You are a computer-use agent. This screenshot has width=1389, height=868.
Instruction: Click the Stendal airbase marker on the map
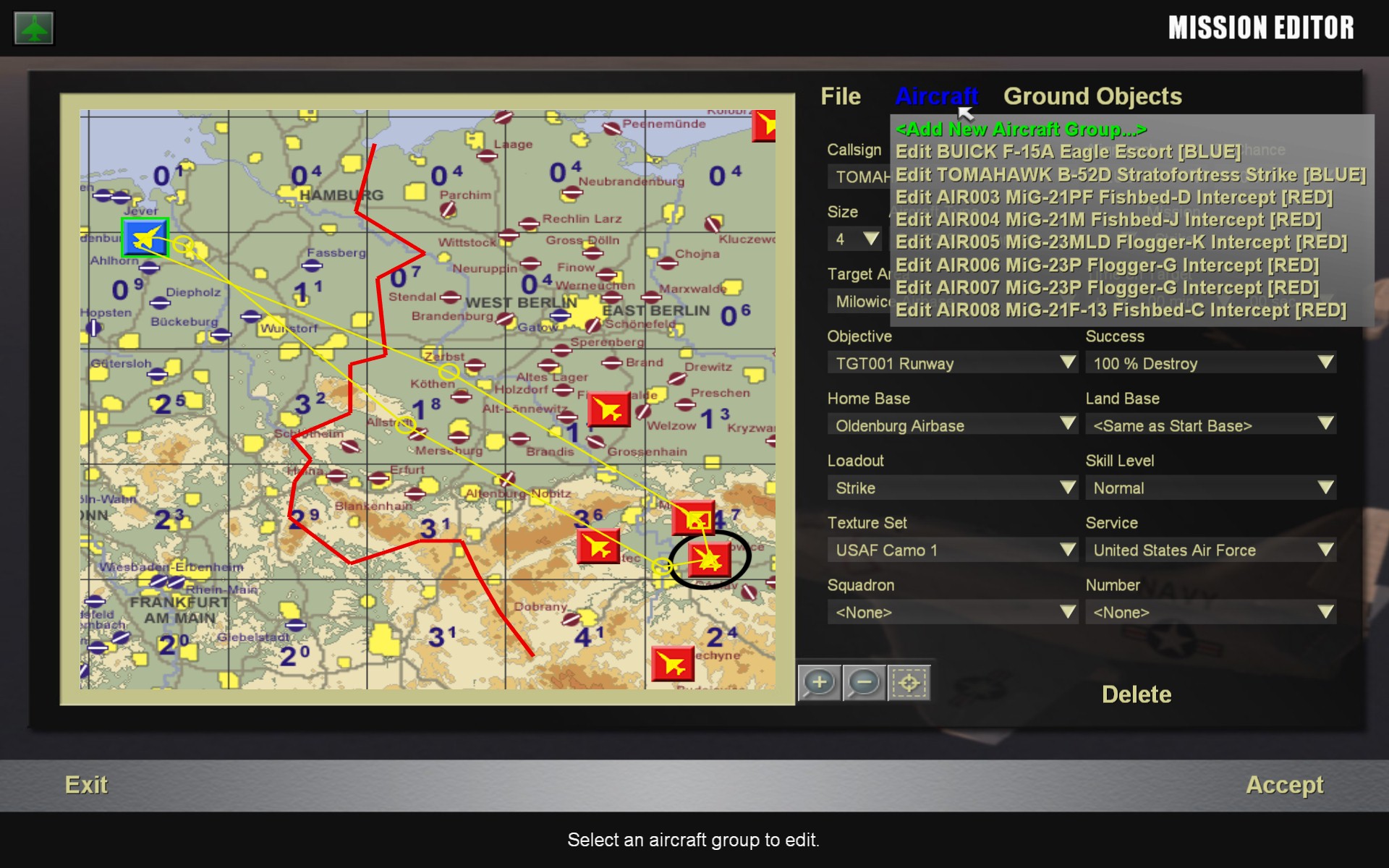[x=450, y=297]
